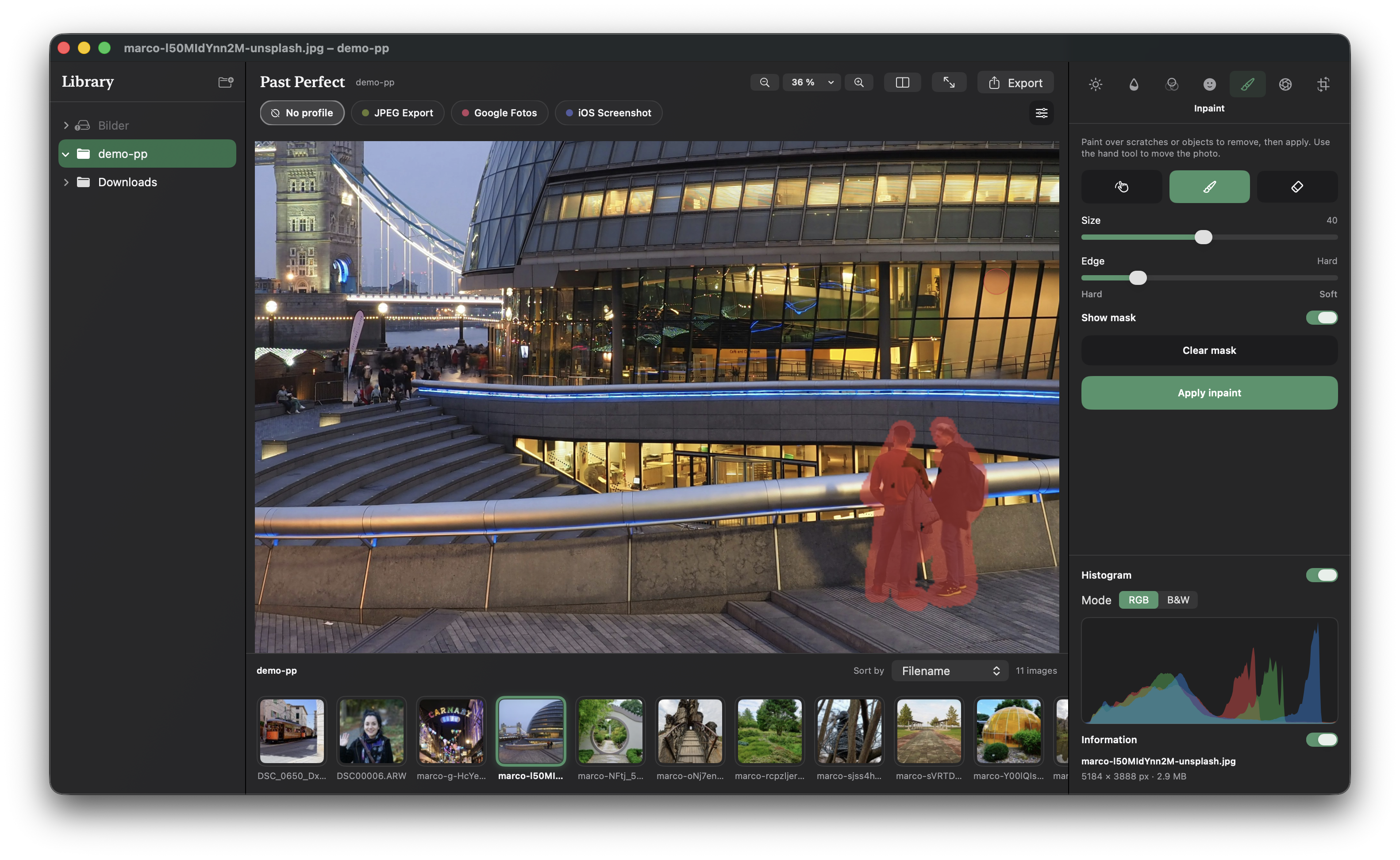Open the profile settings sliders icon
Screen dimensions: 1400x860
point(1042,113)
